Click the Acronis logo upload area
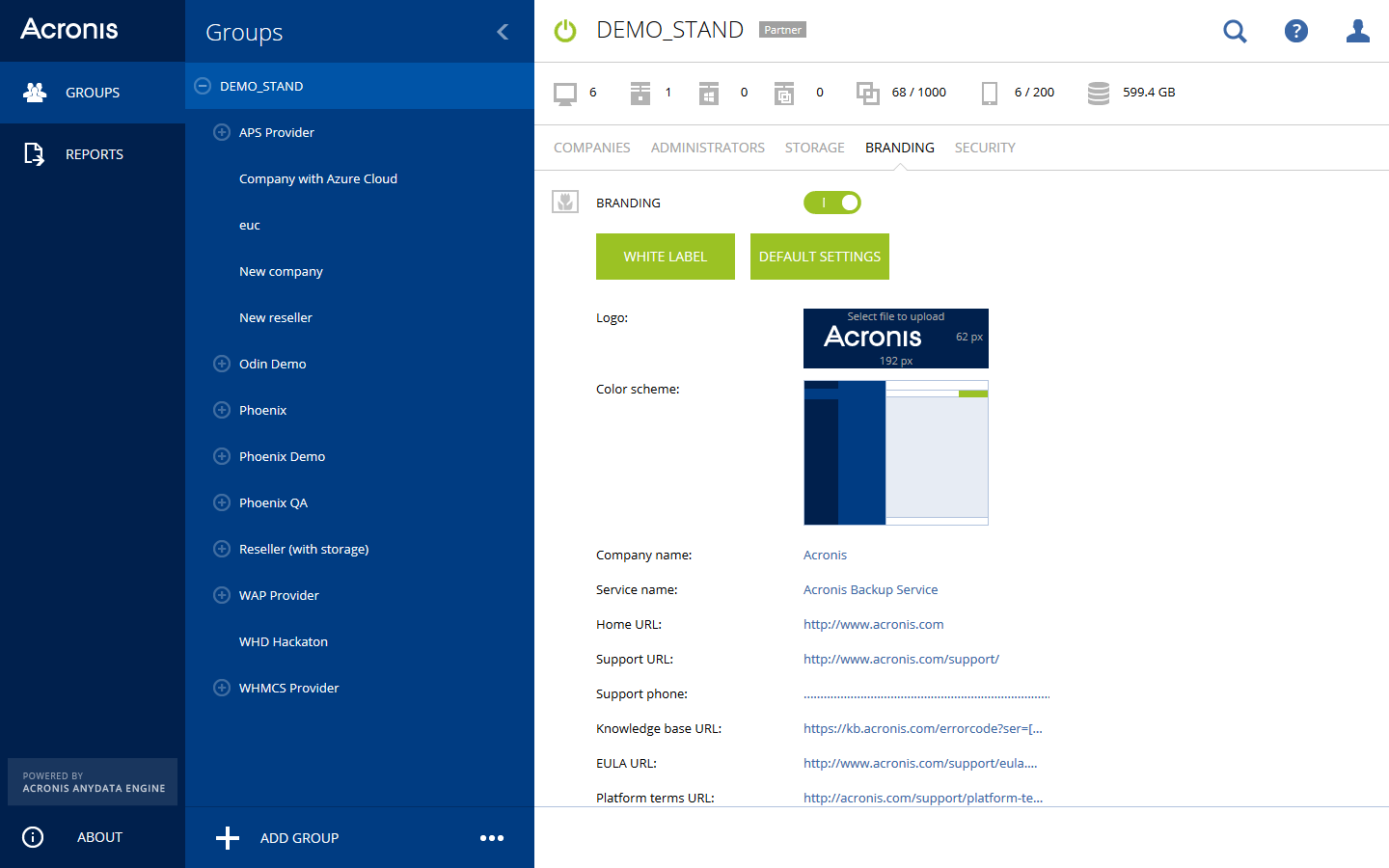The width and height of the screenshot is (1389, 868). (x=895, y=339)
